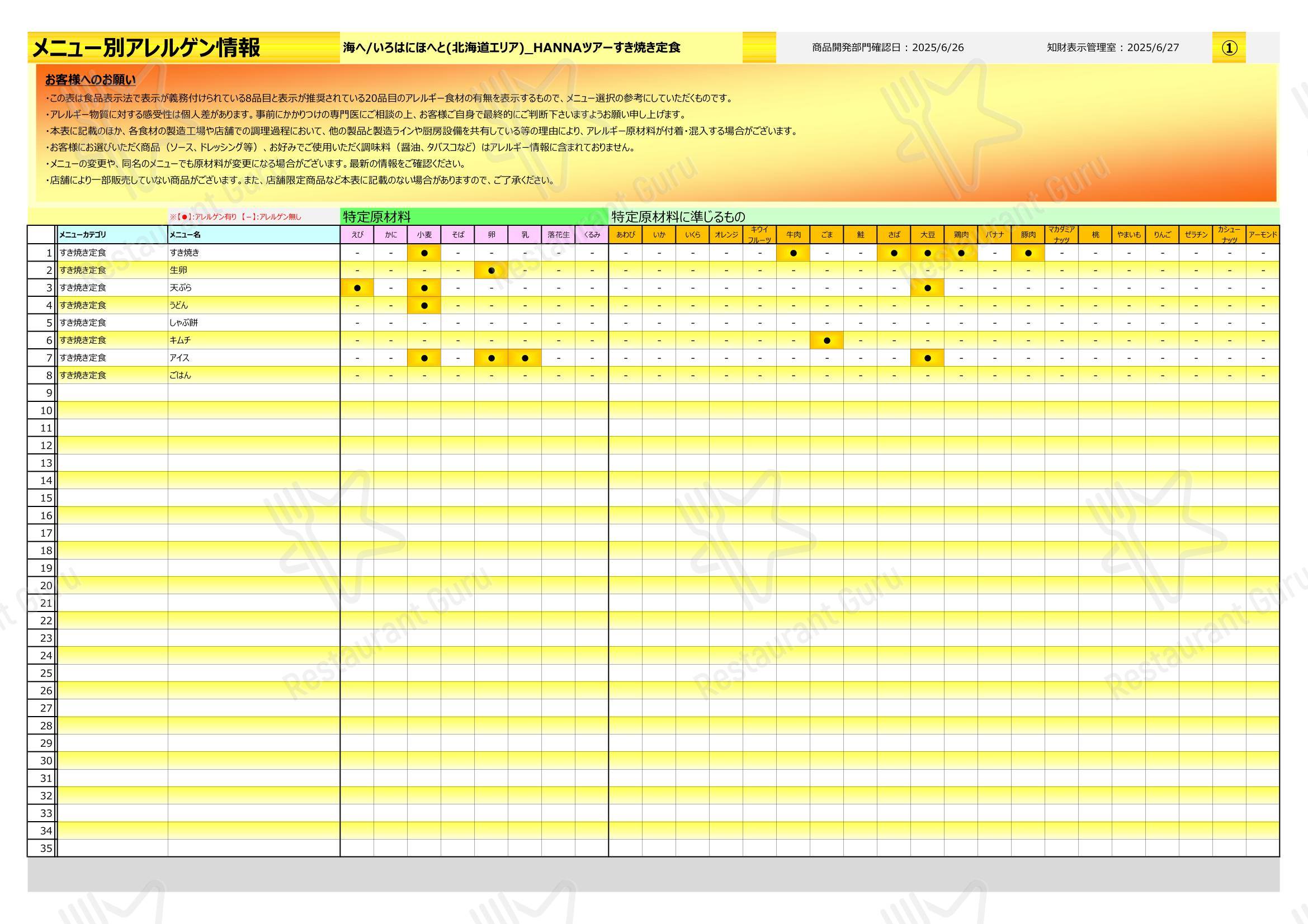Click the red legend text アレルゲン有り／アレルゲン無し
The height and width of the screenshot is (924, 1308).
pyautogui.click(x=235, y=217)
